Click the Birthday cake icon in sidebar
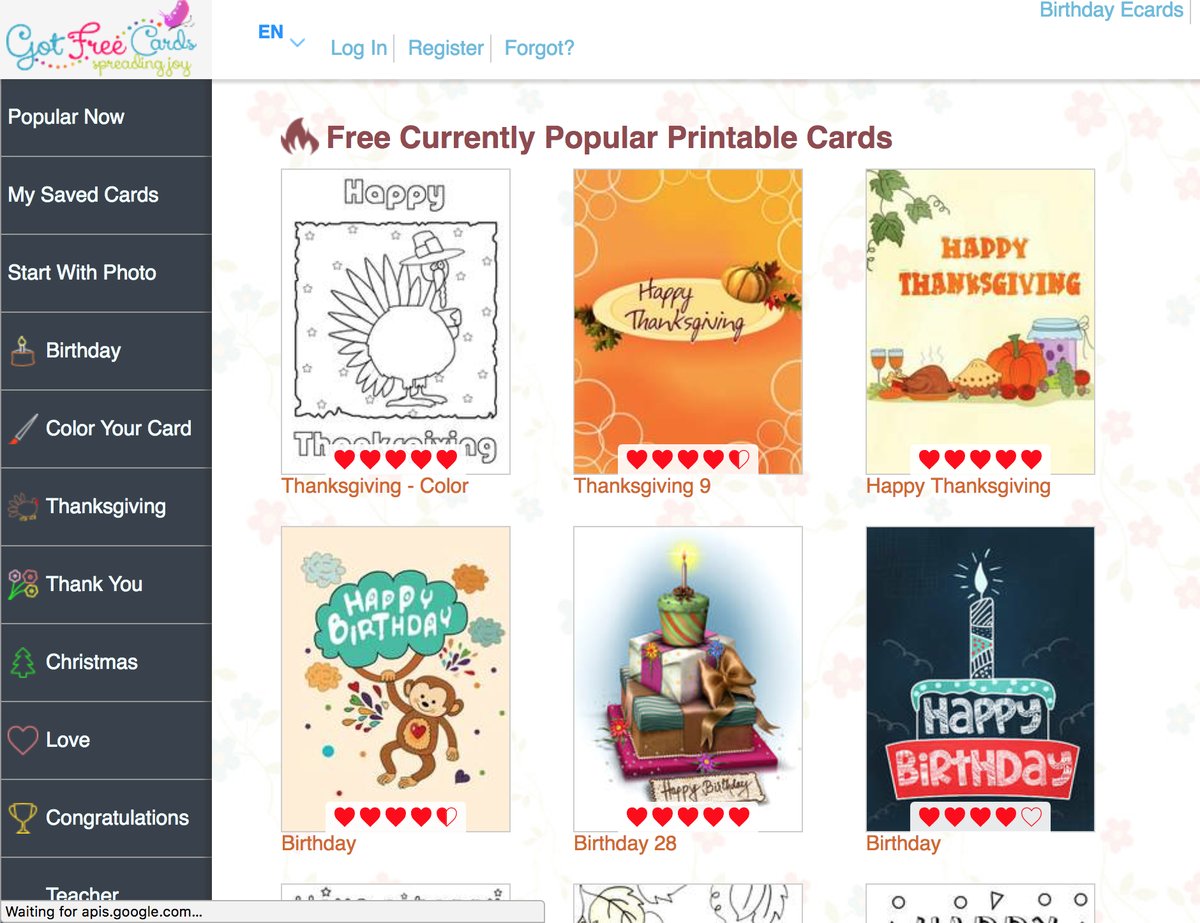1200x923 pixels. point(23,351)
